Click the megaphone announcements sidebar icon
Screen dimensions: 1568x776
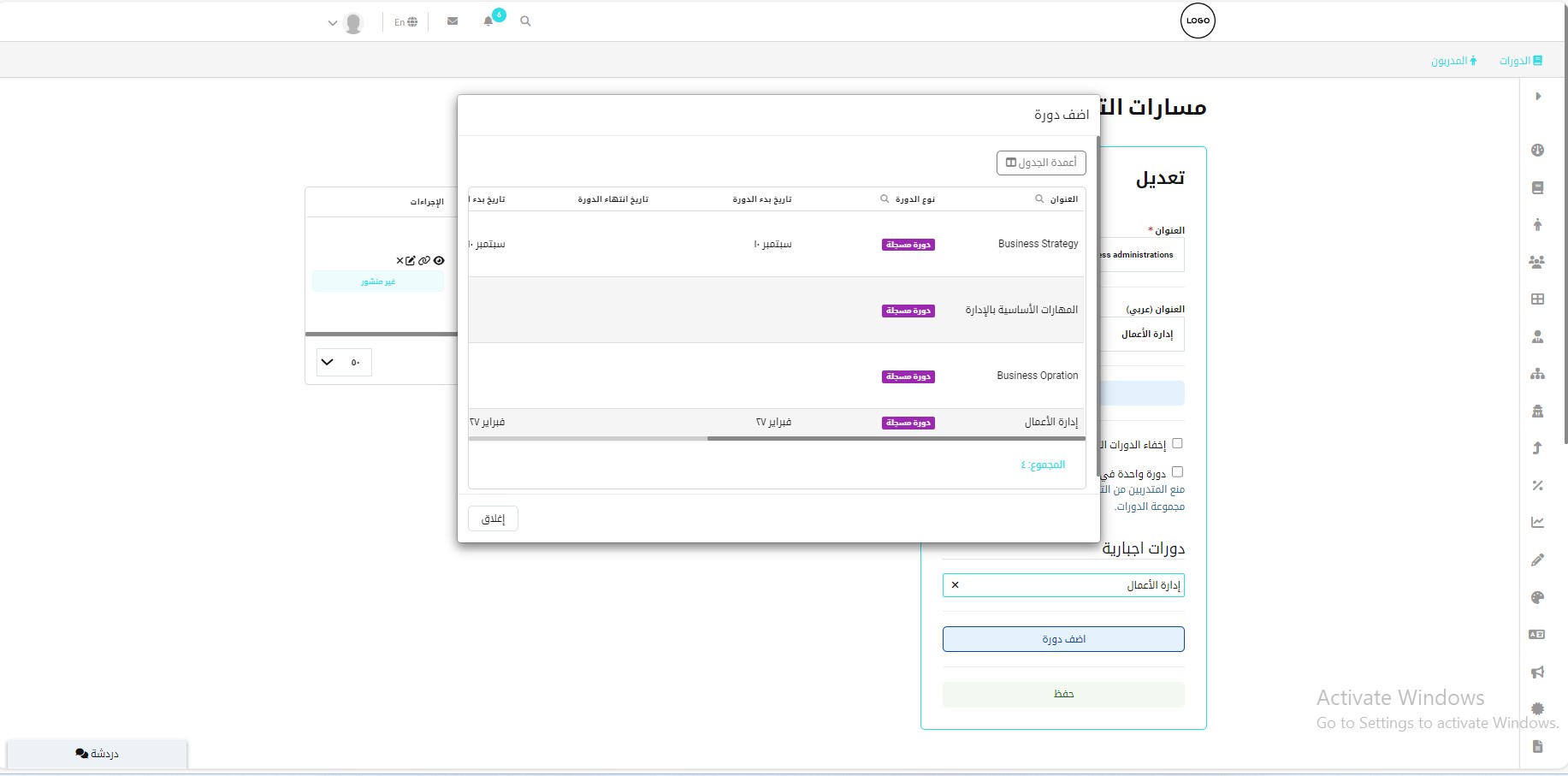tap(1537, 672)
